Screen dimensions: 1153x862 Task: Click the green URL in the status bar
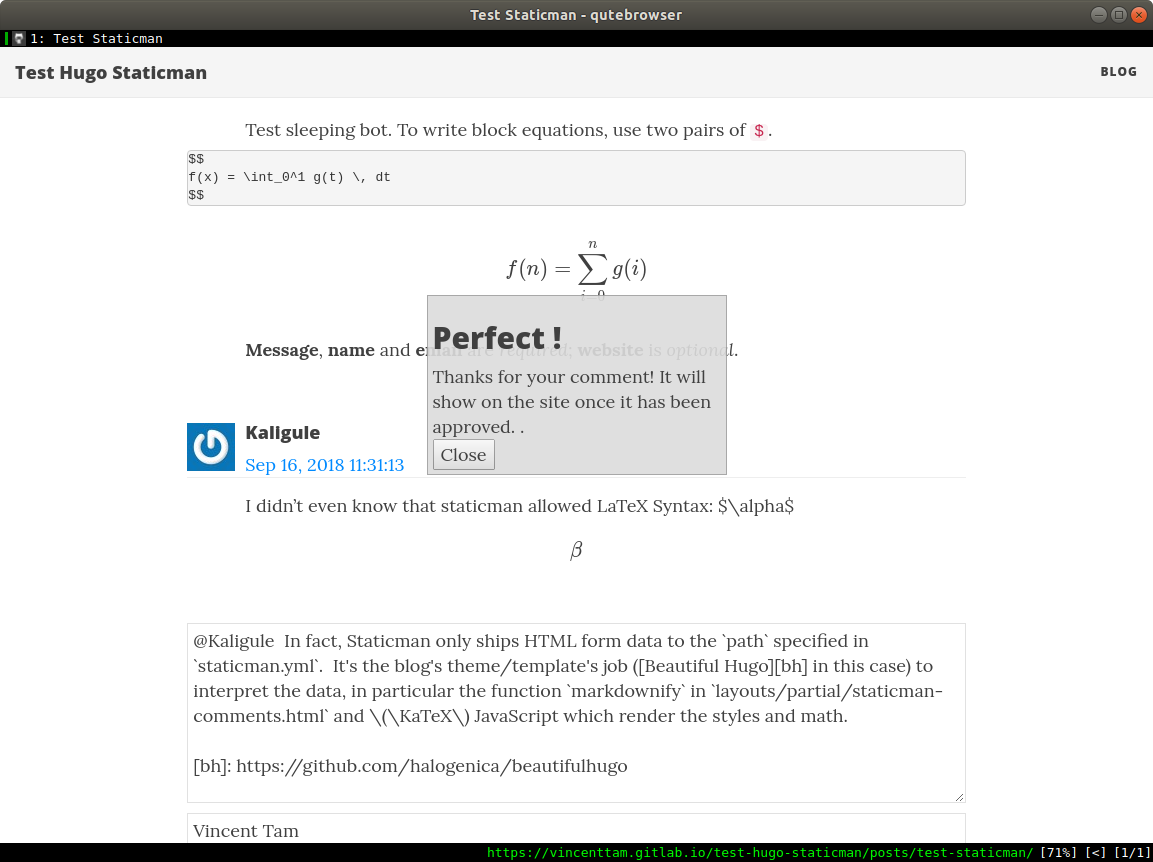coord(759,853)
